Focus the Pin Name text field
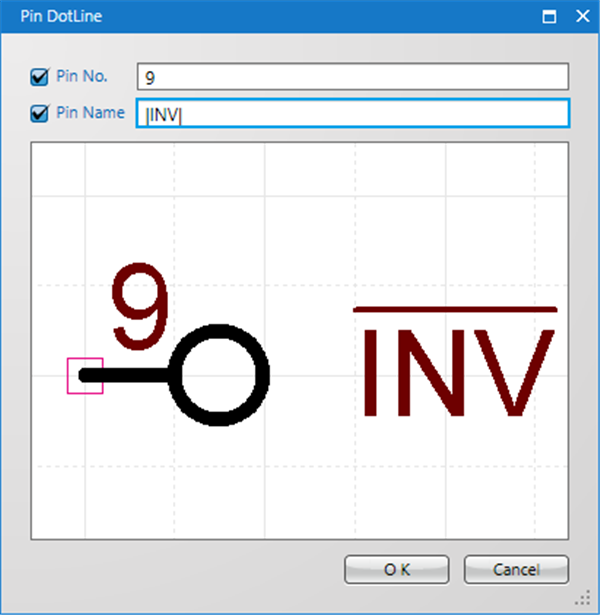 pos(353,113)
